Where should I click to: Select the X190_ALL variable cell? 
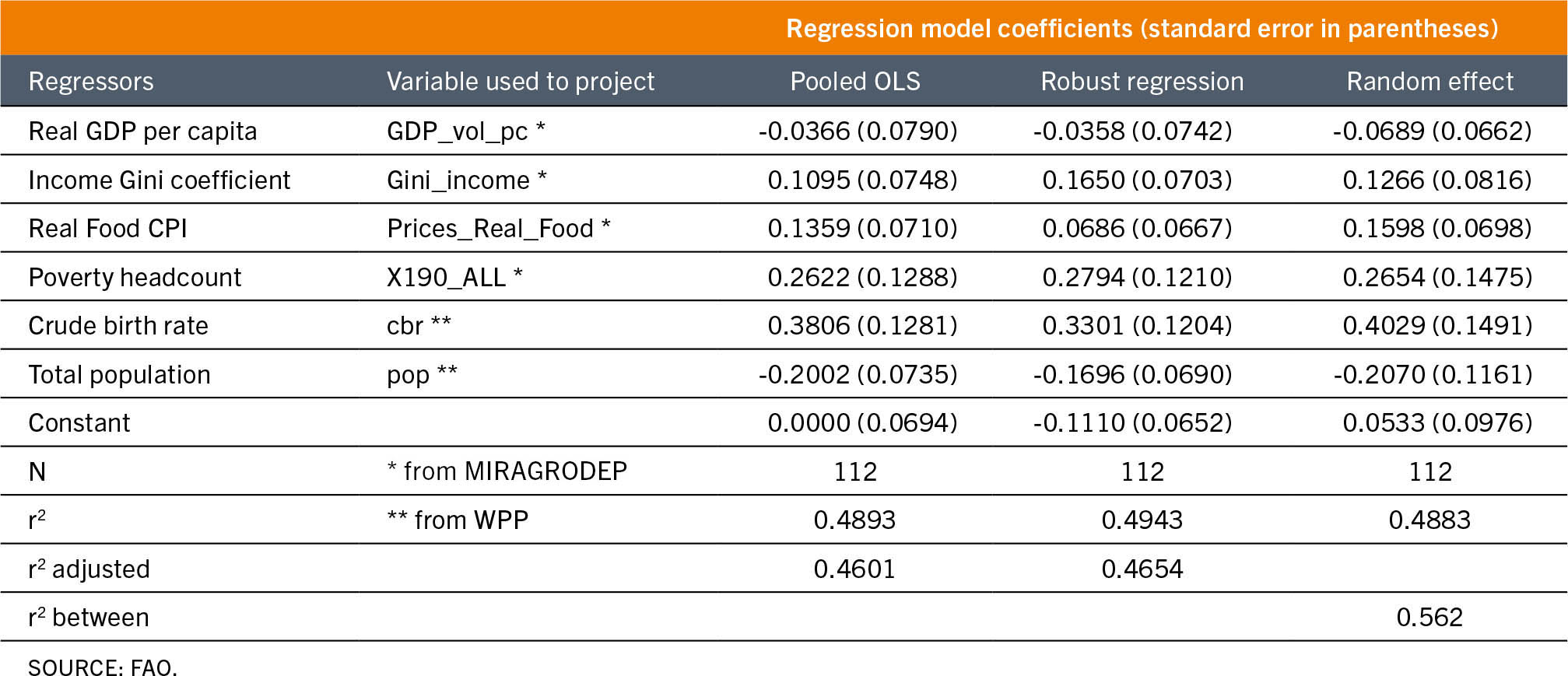454,277
